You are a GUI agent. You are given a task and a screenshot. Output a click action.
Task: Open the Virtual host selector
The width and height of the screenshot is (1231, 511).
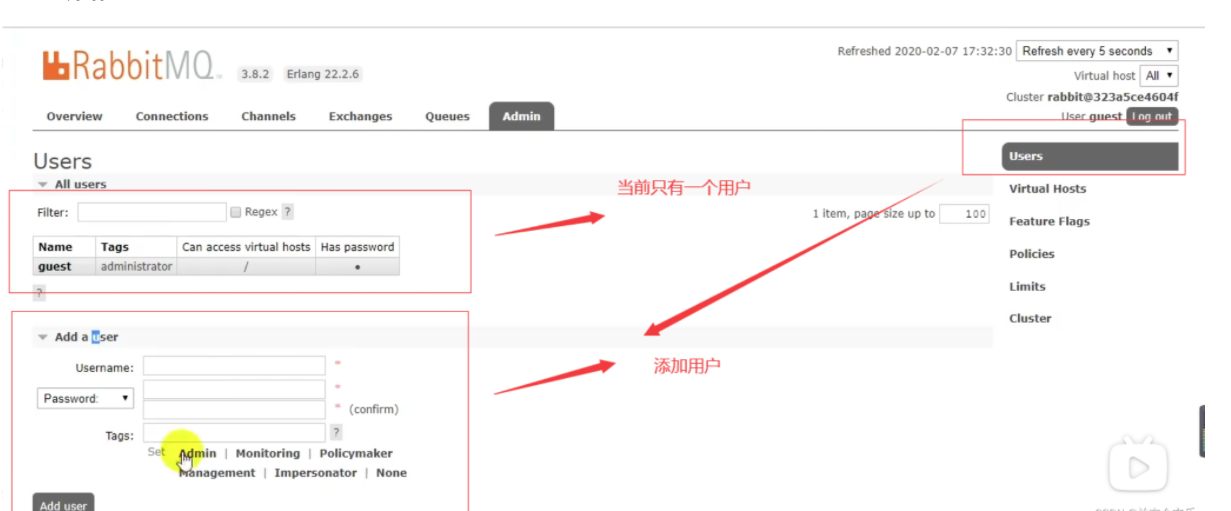1160,75
